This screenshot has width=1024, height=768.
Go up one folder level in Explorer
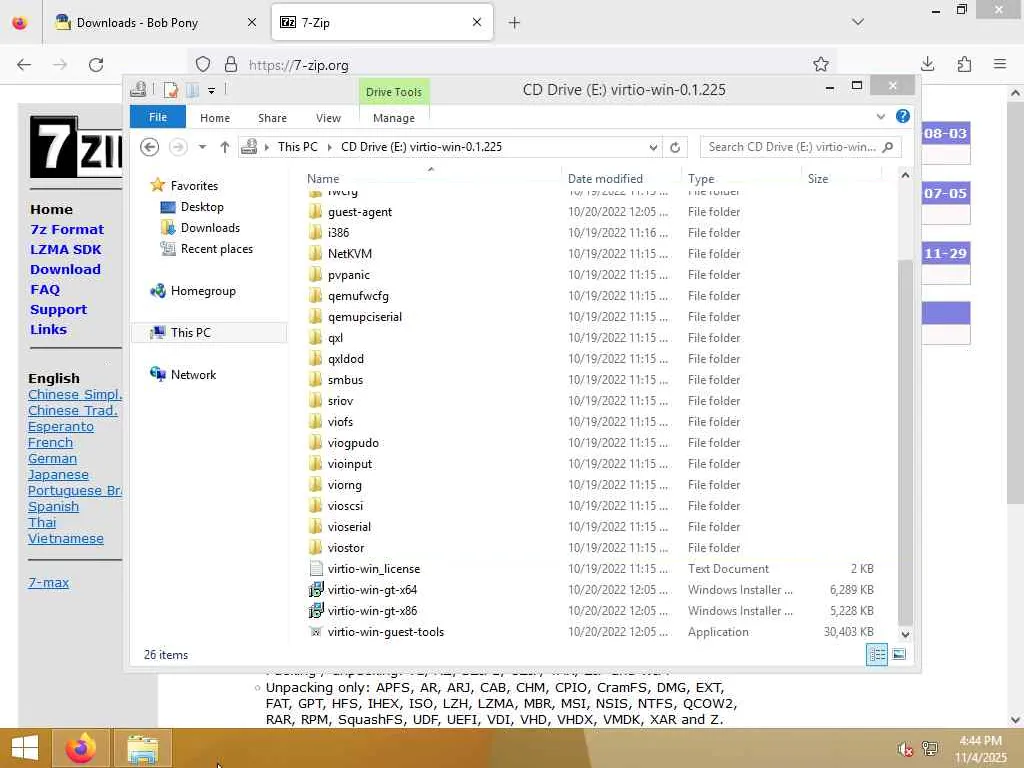tap(225, 147)
